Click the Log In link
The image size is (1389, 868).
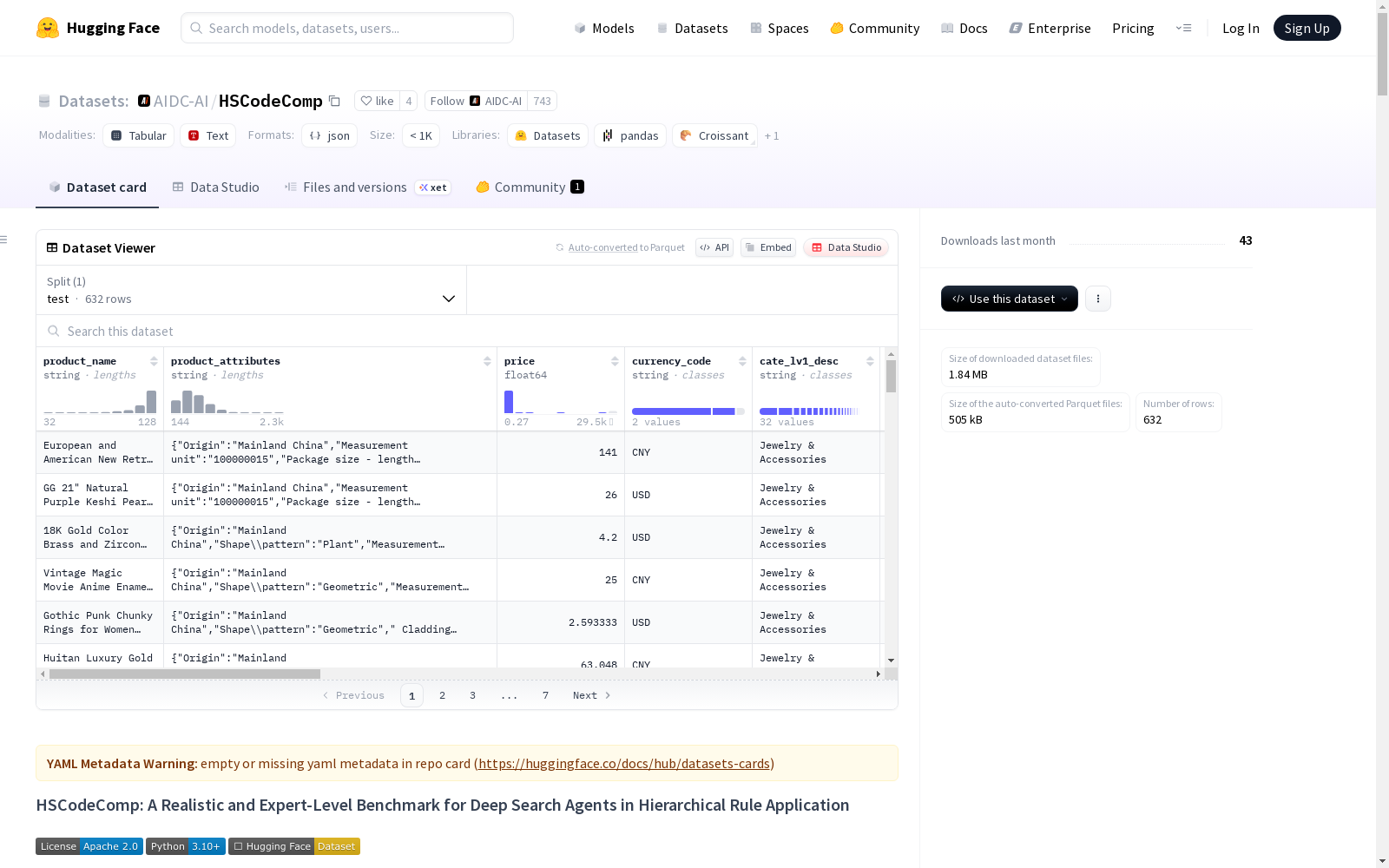pyautogui.click(x=1241, y=28)
